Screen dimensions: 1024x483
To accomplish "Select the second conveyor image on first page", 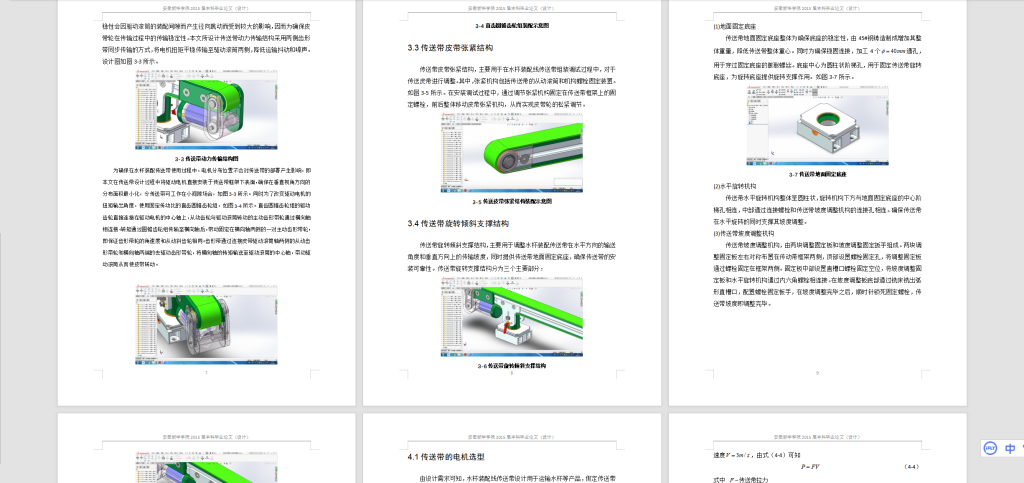I will [x=206, y=324].
